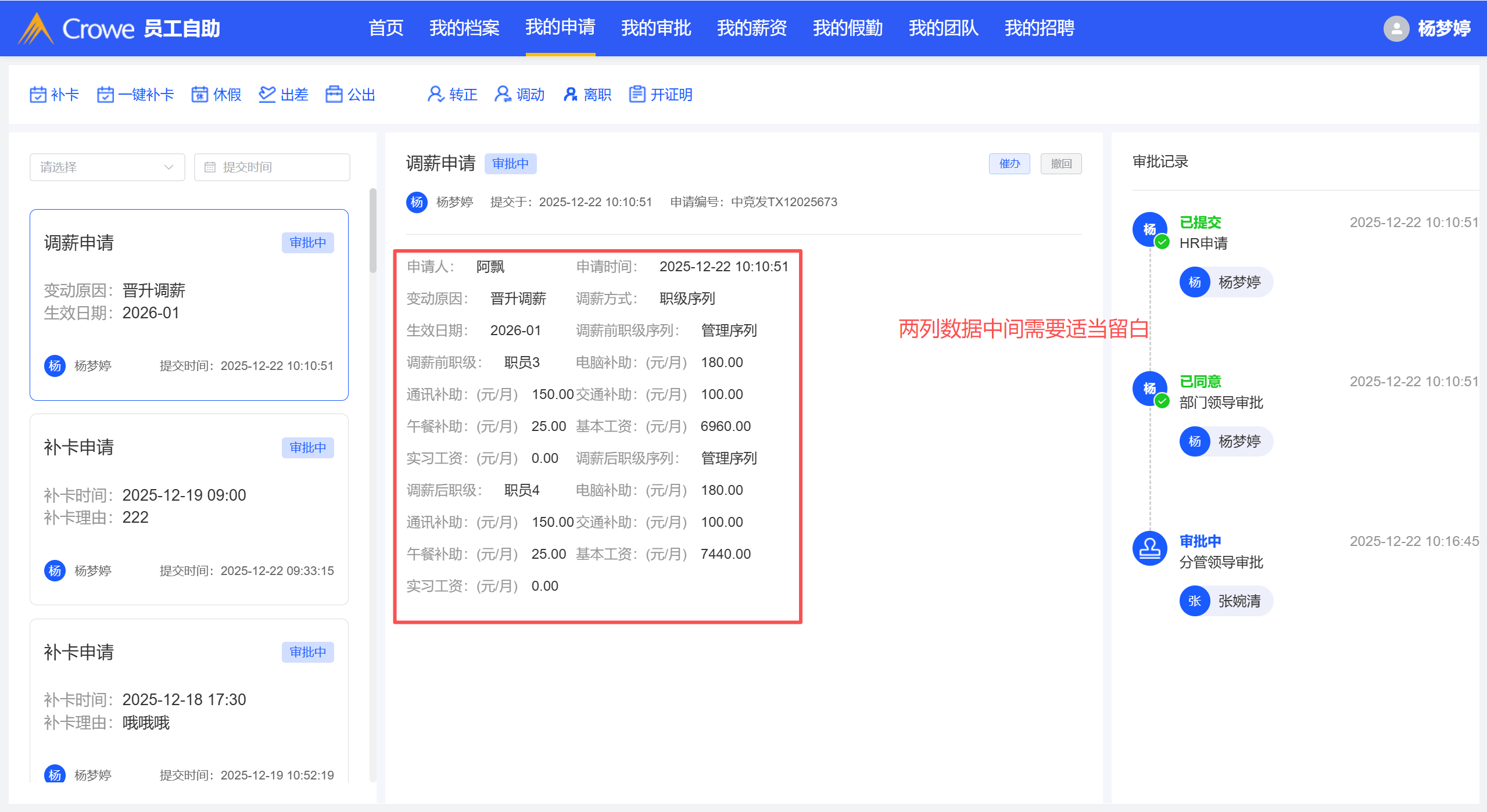Open the 我的假勤 navigation tab
Viewport: 1487px width, 812px height.
pos(847,28)
